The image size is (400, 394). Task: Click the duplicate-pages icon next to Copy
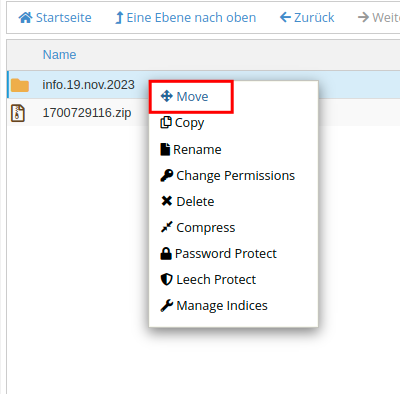tap(166, 122)
